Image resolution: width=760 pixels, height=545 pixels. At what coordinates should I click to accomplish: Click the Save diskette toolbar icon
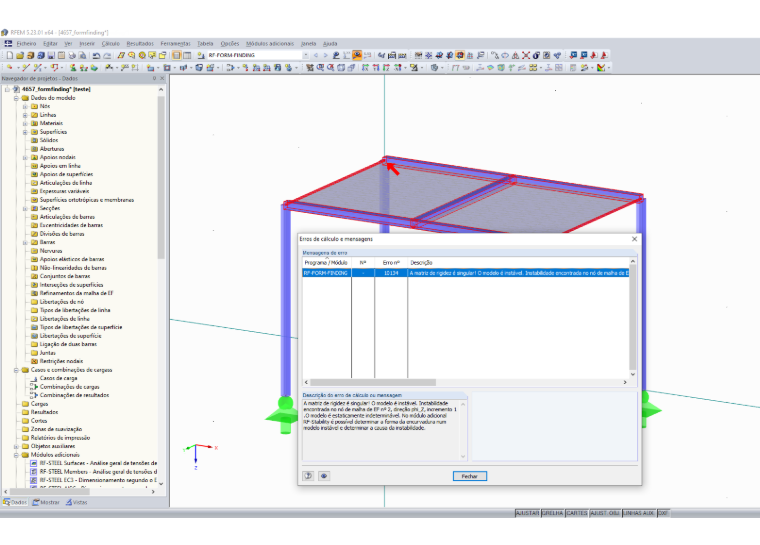tap(51, 55)
